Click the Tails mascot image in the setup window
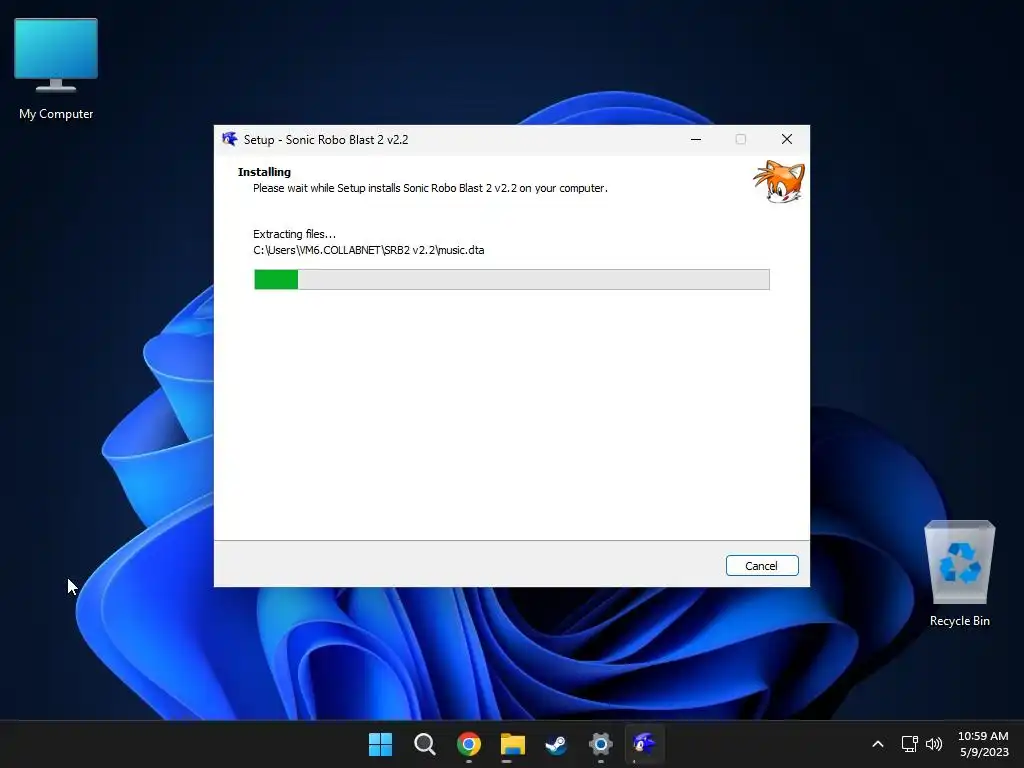 tap(778, 182)
